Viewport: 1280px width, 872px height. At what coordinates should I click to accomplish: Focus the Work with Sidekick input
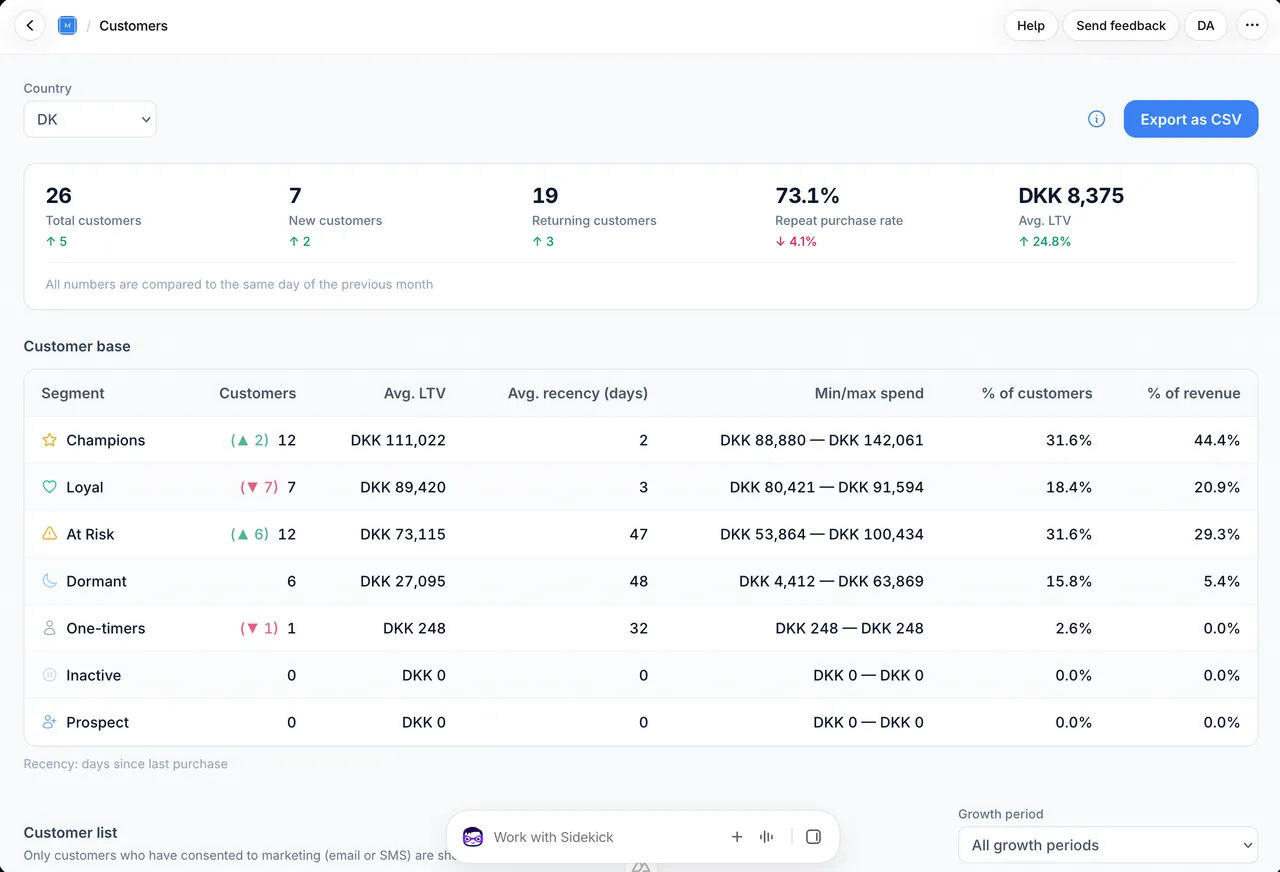[605, 837]
